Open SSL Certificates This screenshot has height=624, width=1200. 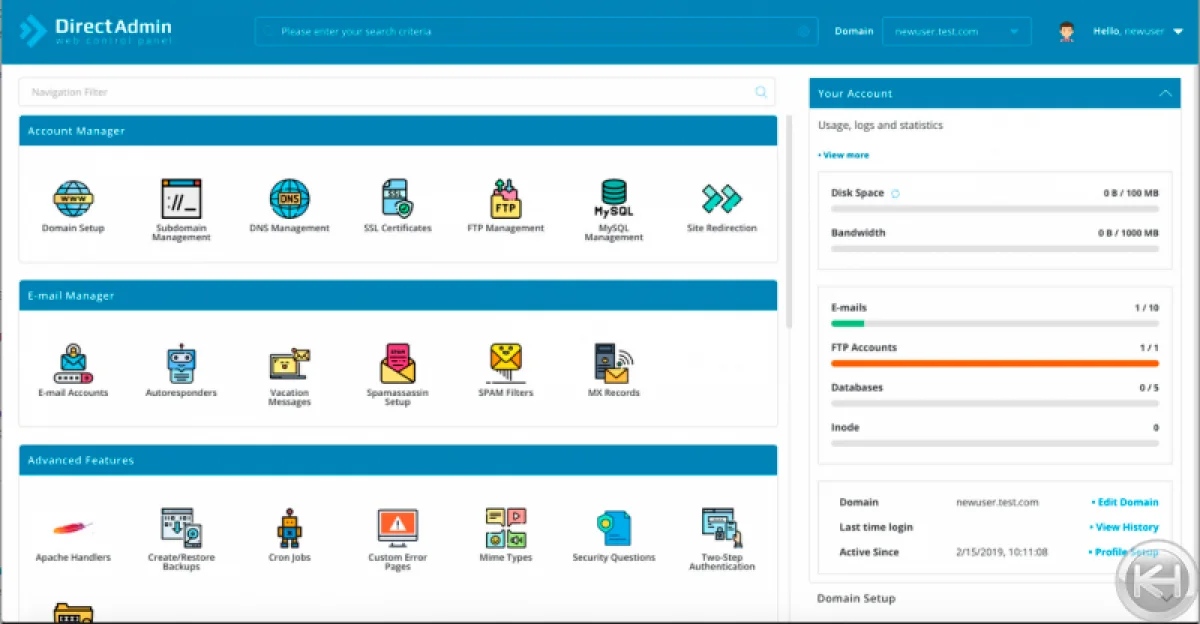(397, 200)
